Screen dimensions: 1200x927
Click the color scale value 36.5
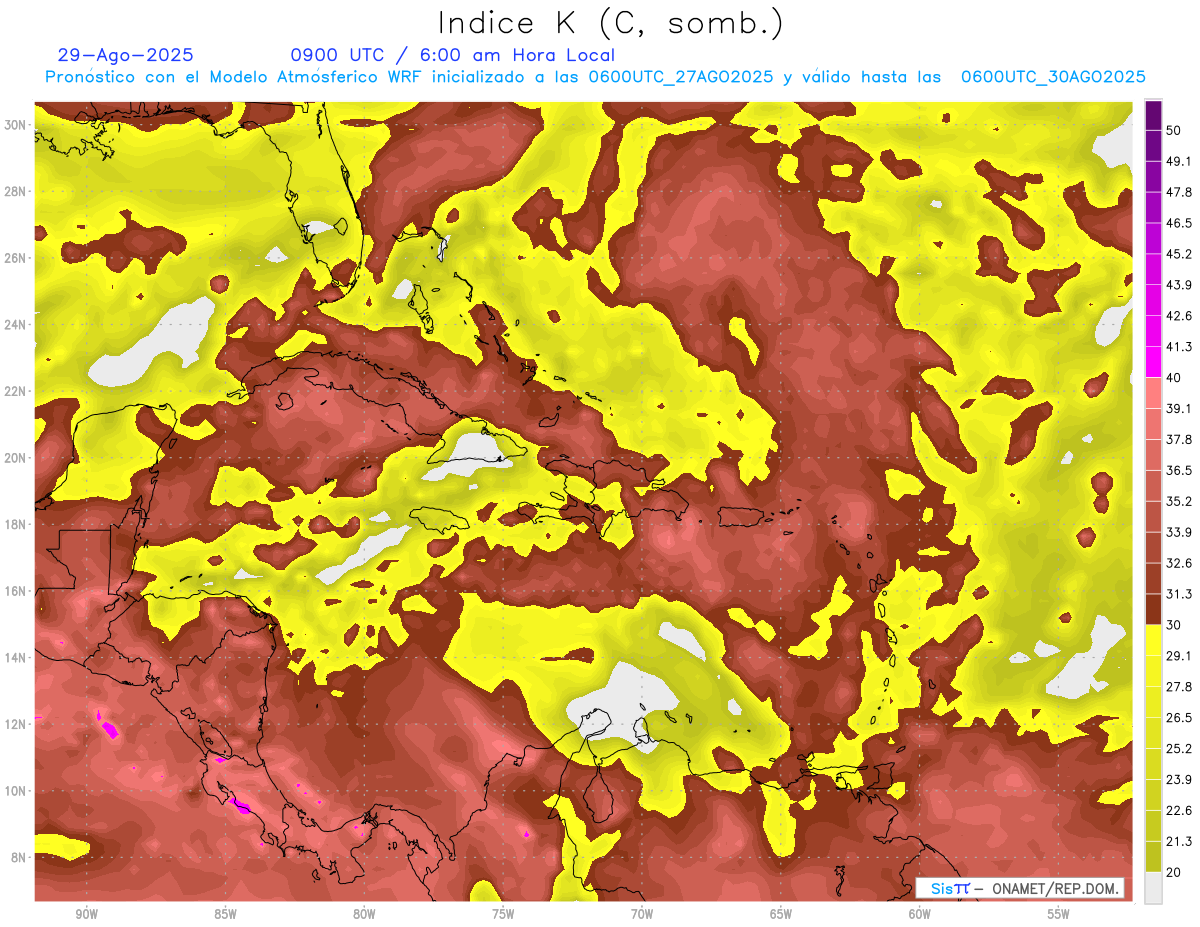(x=1179, y=470)
